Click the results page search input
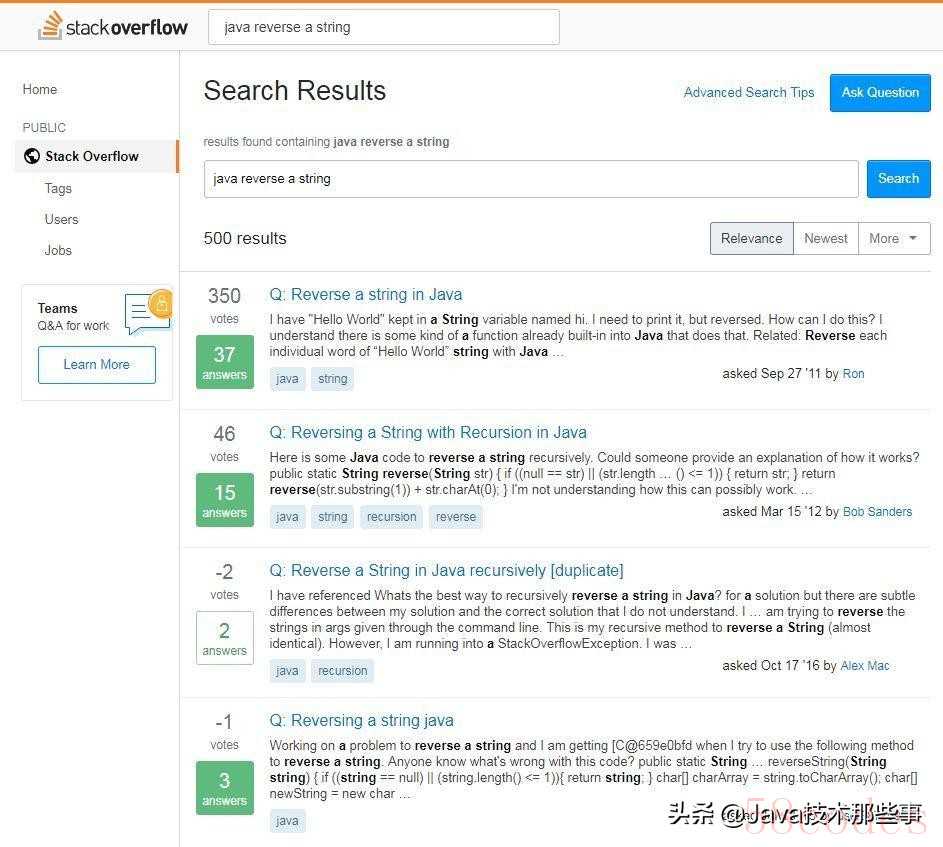The image size is (943, 847). click(531, 179)
